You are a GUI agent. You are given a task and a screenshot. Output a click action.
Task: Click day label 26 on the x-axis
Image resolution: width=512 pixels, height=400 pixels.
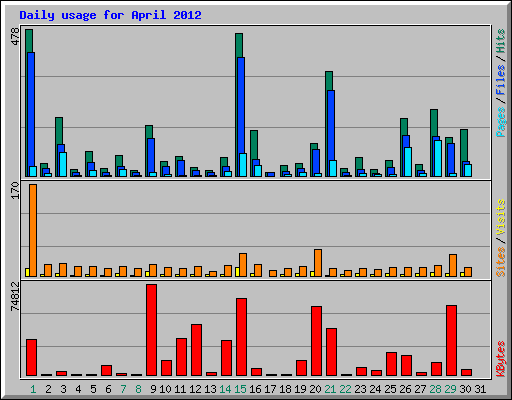click(x=405, y=389)
